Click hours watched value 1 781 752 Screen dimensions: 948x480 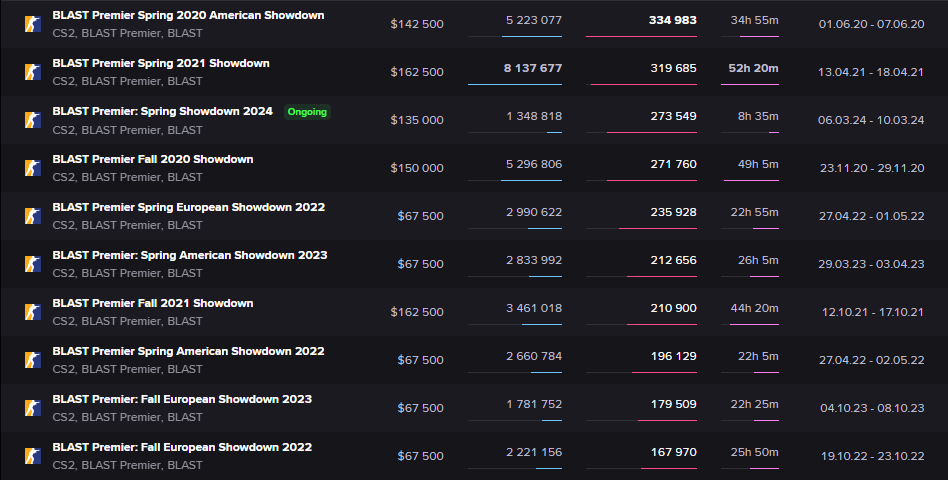pyautogui.click(x=534, y=404)
